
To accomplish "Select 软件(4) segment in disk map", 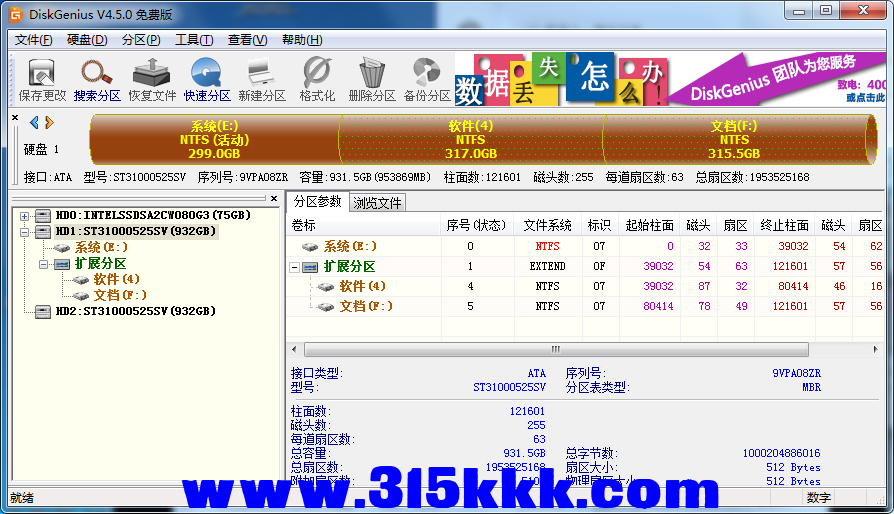I will (x=470, y=140).
